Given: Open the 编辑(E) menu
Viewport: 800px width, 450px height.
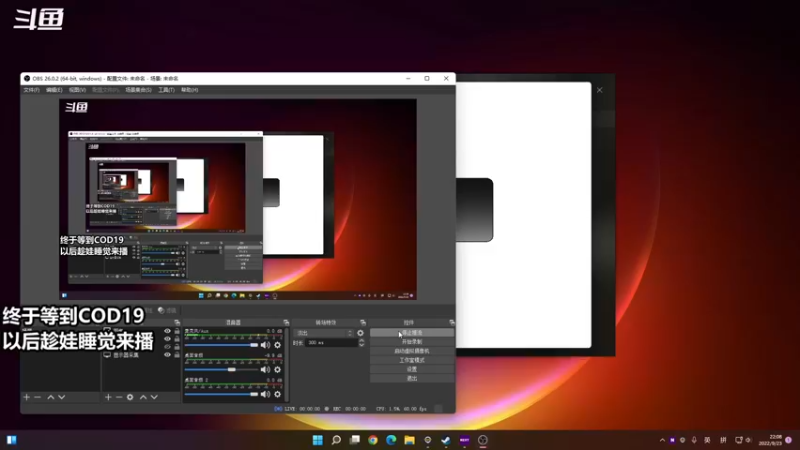Looking at the screenshot, I should pyautogui.click(x=54, y=90).
